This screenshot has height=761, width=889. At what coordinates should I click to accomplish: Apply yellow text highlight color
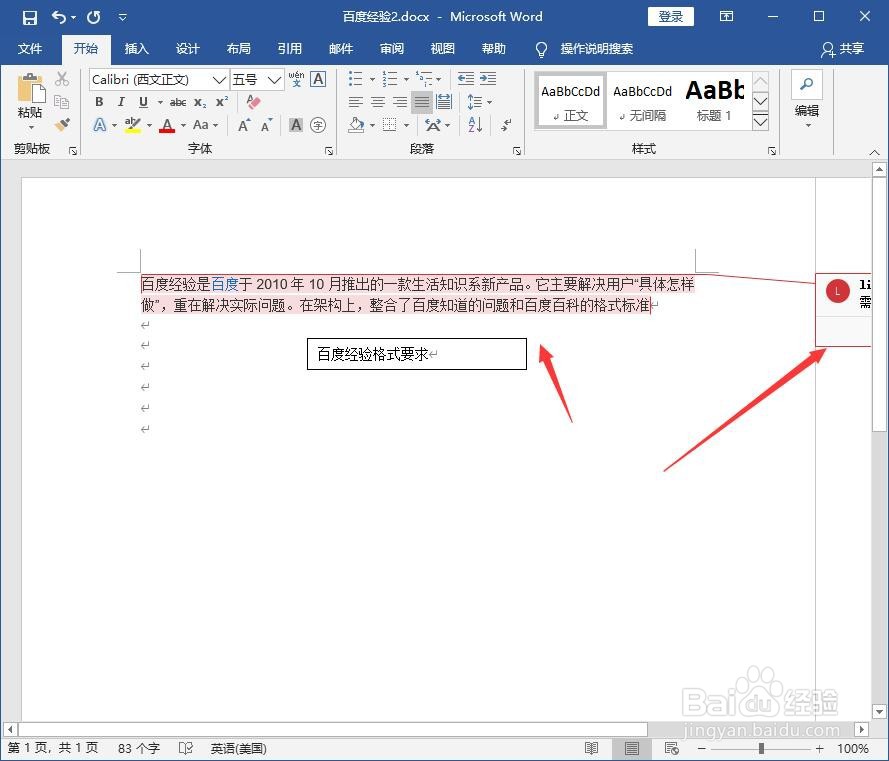pyautogui.click(x=133, y=125)
